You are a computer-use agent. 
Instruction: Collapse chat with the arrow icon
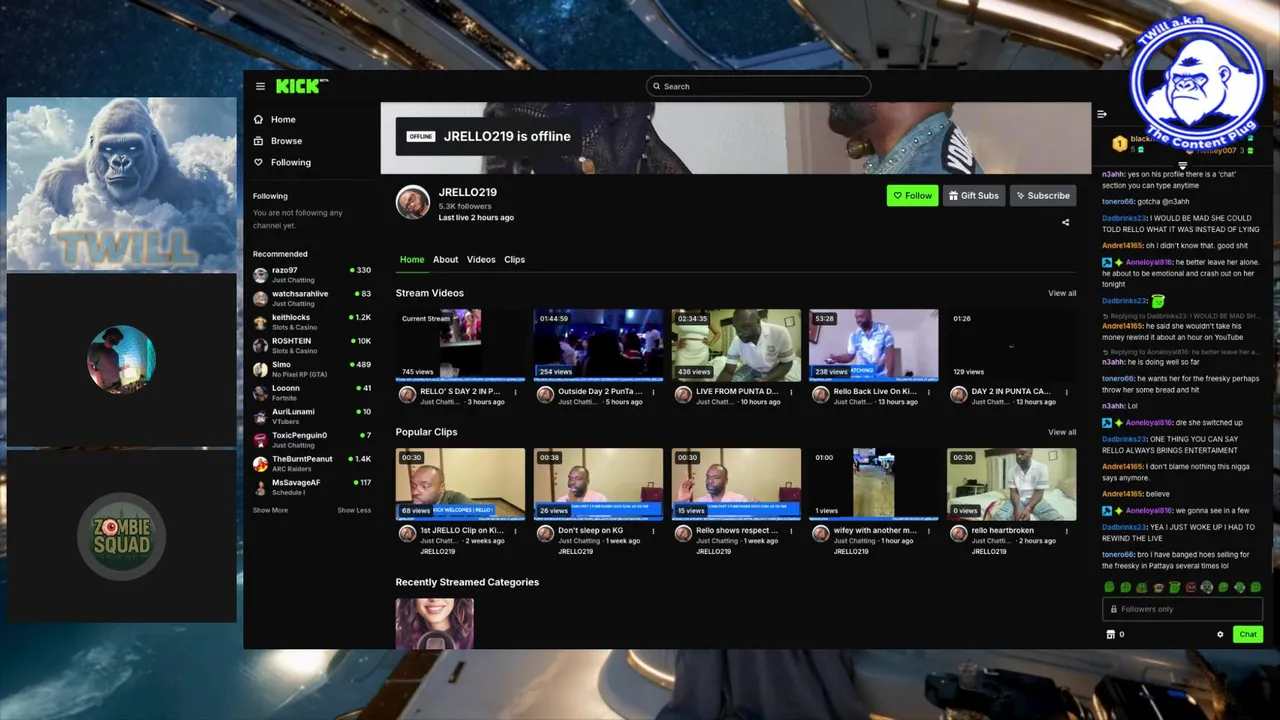pyautogui.click(x=1101, y=114)
